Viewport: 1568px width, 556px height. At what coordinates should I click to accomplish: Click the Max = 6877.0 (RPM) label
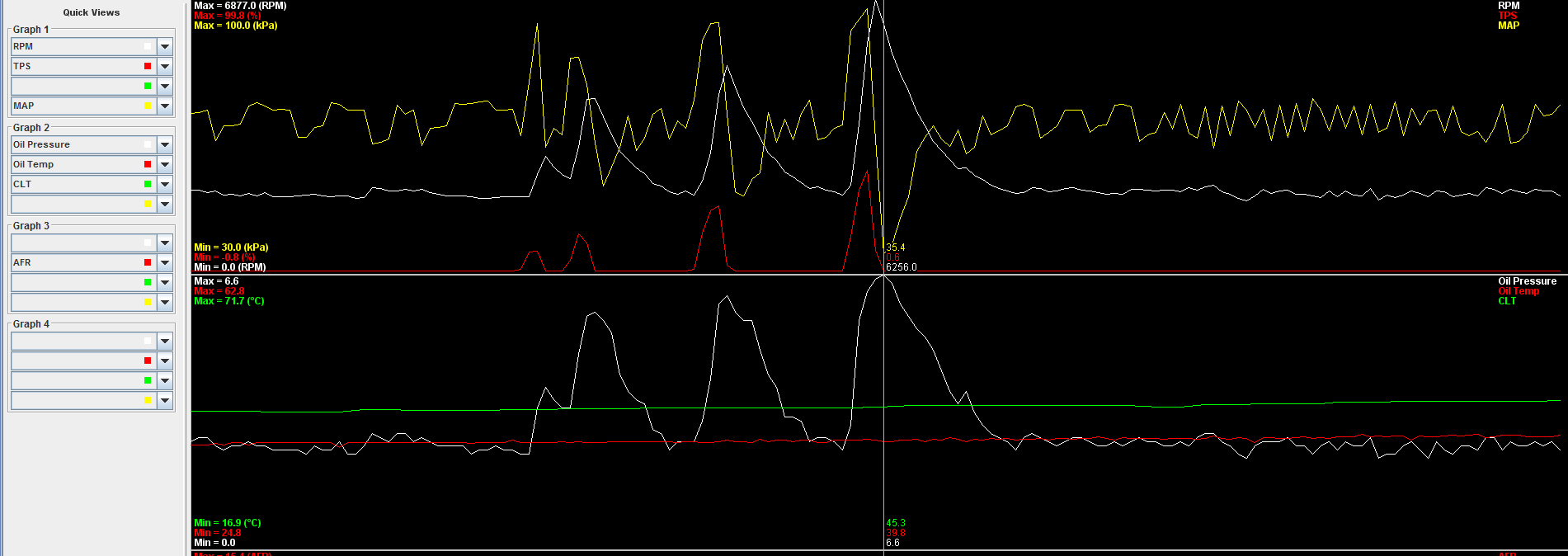[240, 6]
